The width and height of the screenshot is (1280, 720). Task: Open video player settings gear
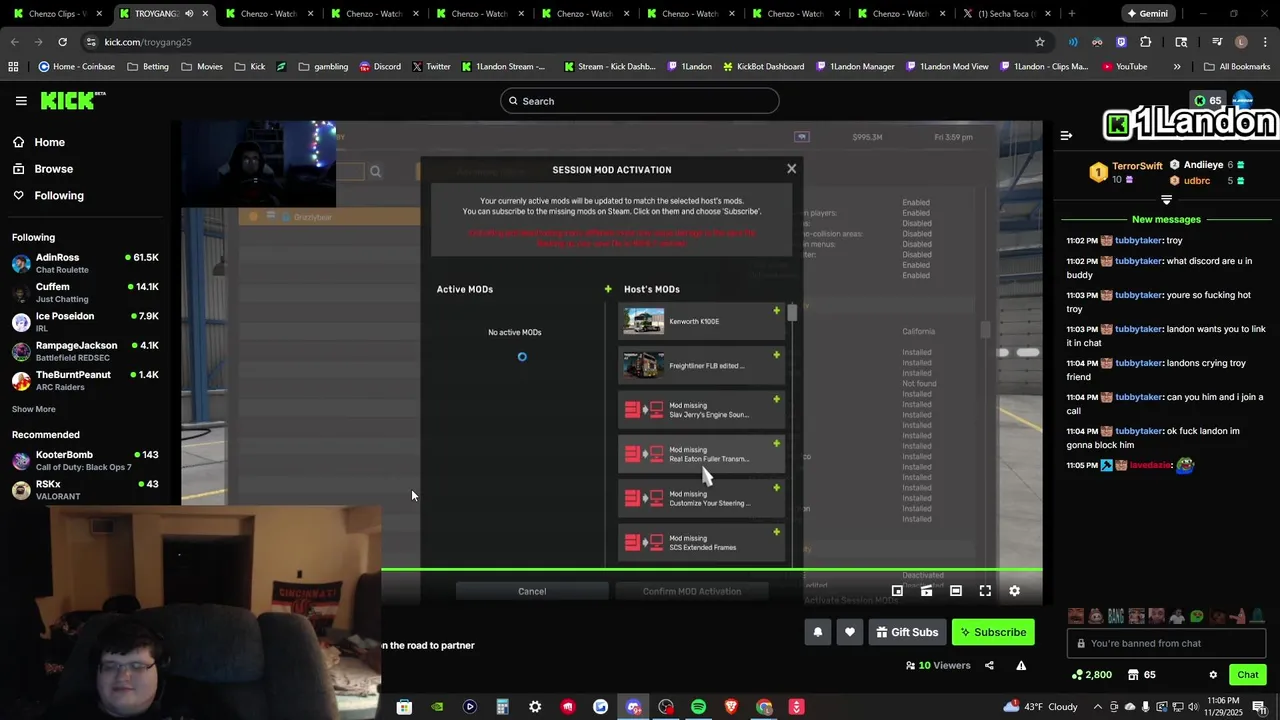[x=1014, y=591]
